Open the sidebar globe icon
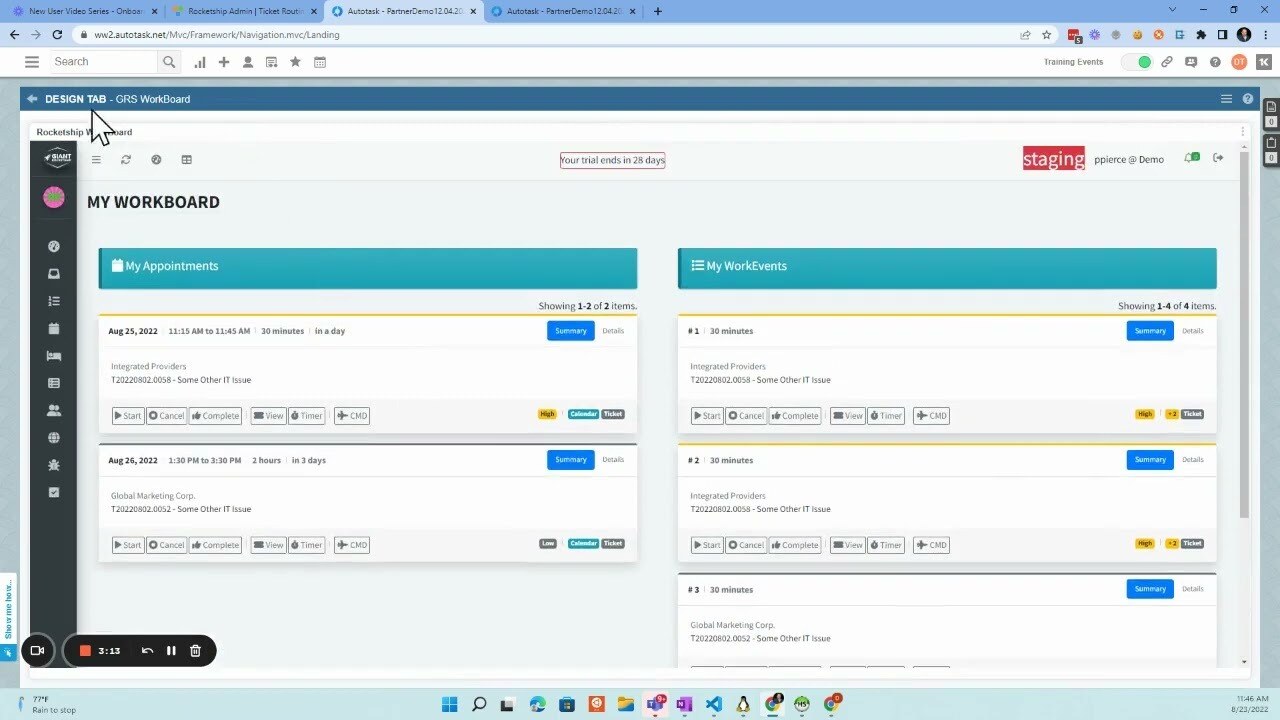The image size is (1280, 720). pos(54,438)
